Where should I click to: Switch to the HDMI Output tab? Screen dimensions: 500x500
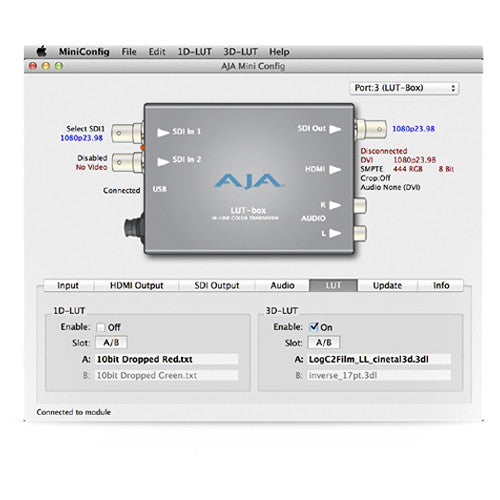pyautogui.click(x=137, y=285)
